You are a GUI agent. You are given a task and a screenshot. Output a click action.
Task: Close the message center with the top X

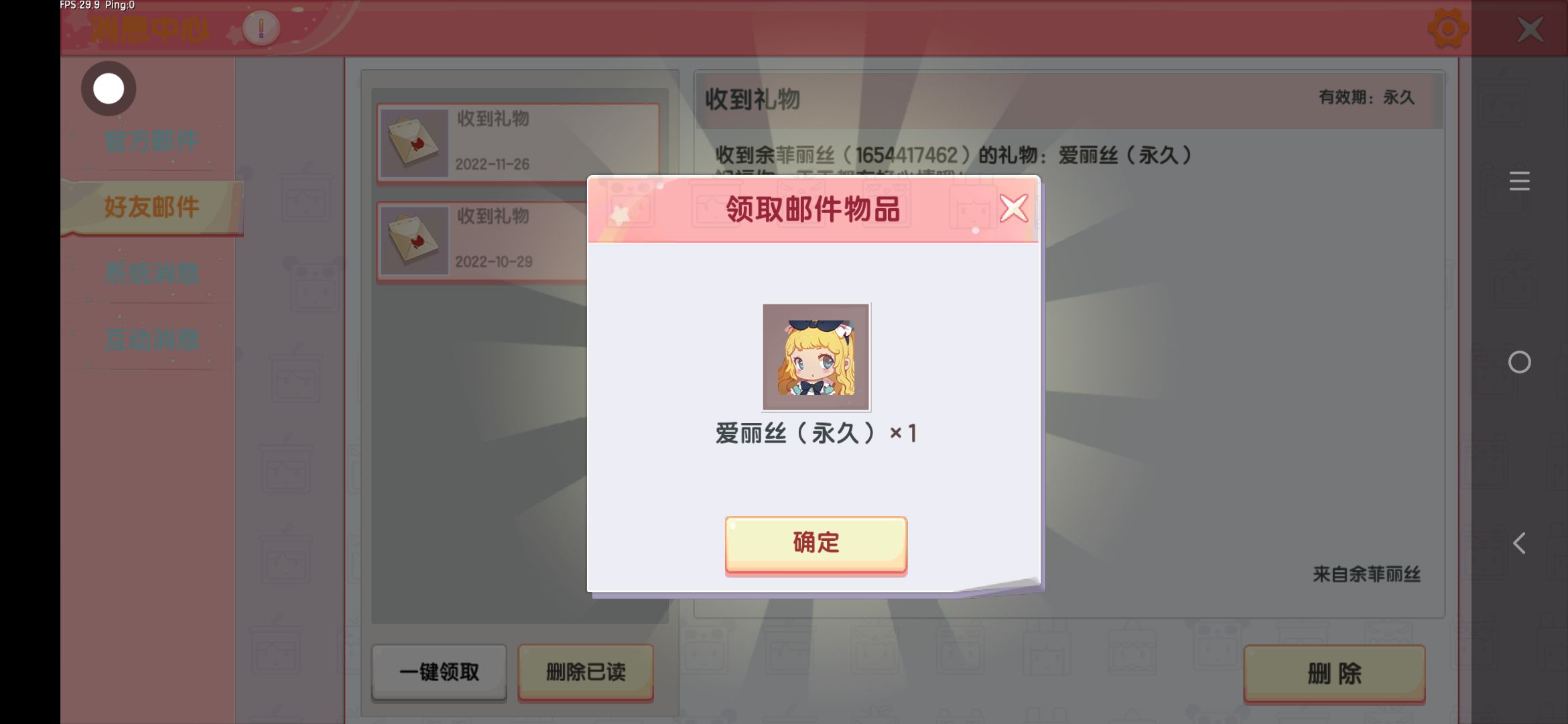1530,29
